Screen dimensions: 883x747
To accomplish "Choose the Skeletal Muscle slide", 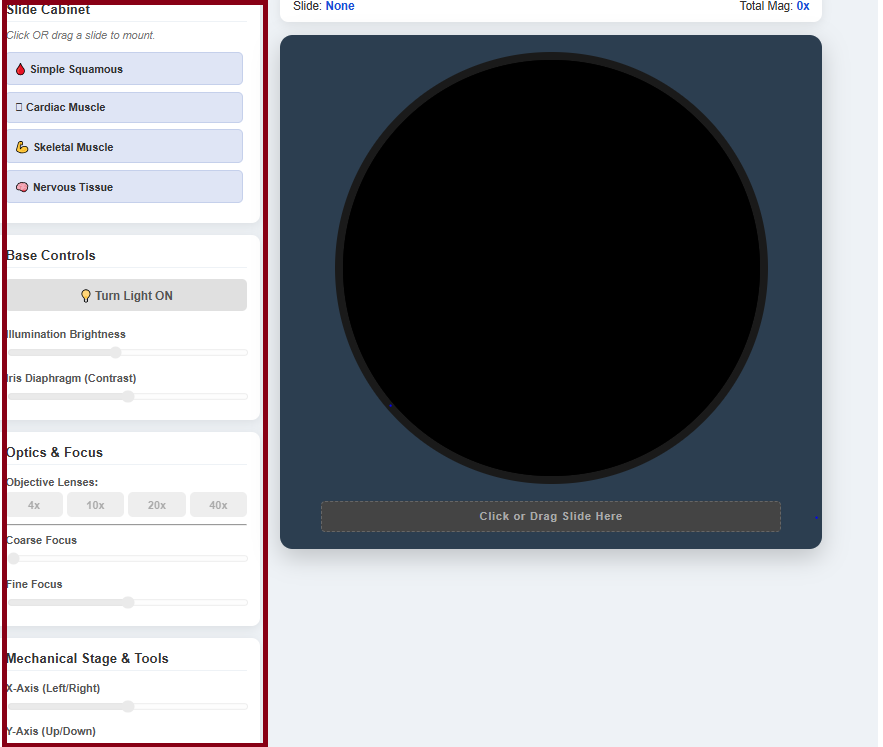I will pos(125,147).
